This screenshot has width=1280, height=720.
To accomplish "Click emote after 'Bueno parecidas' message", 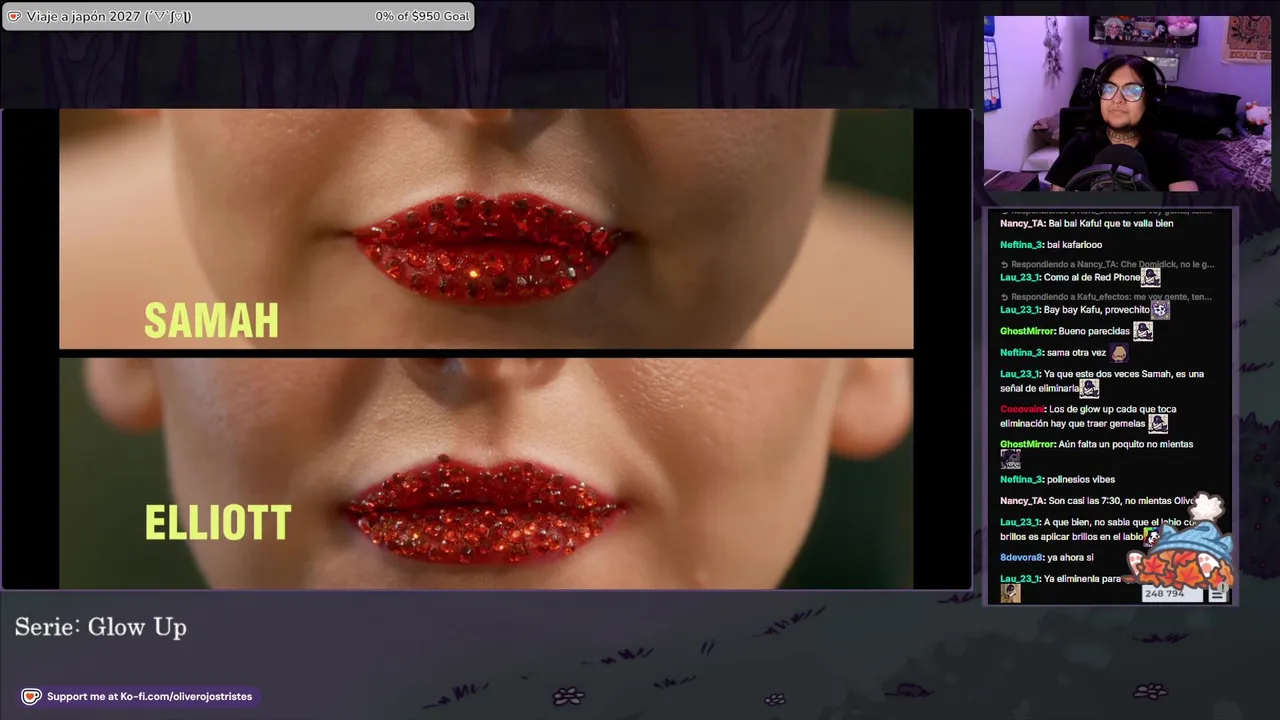I will pos(1143,331).
